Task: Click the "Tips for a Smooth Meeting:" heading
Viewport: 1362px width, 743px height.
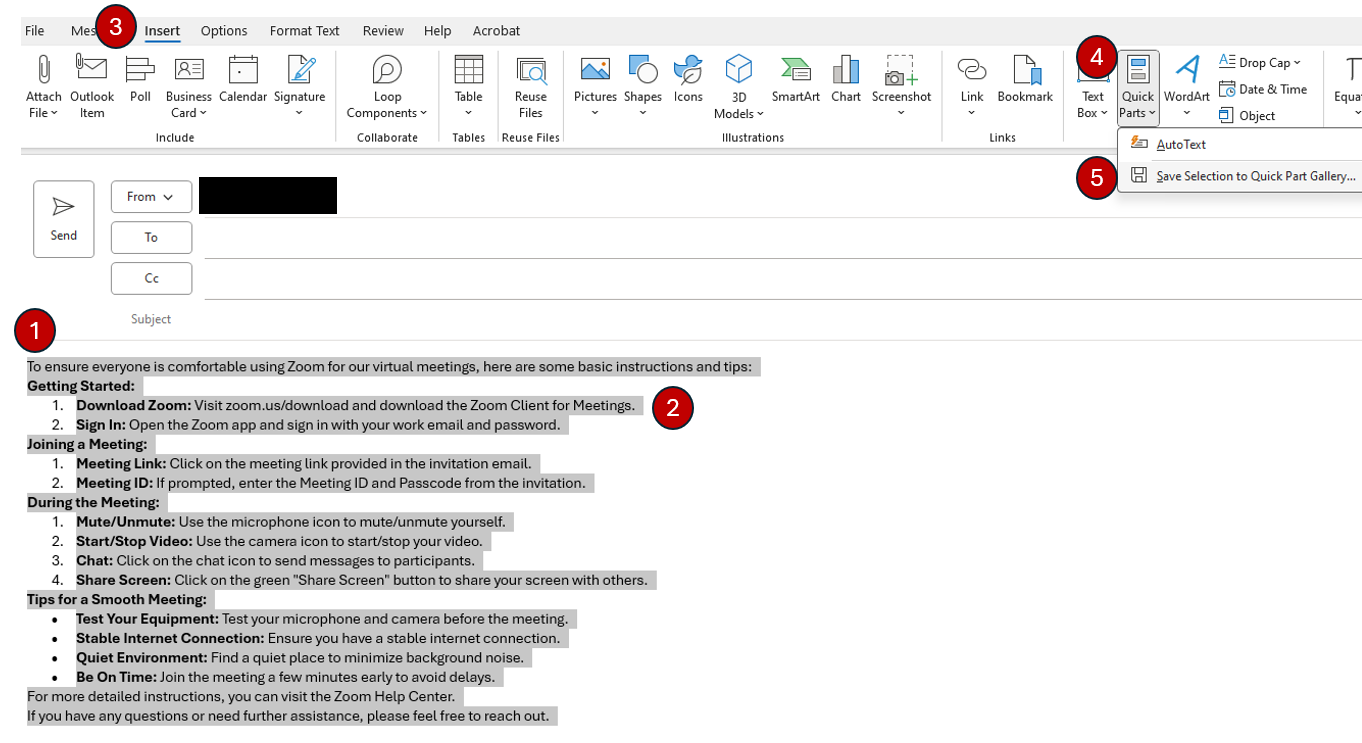Action: coord(117,599)
